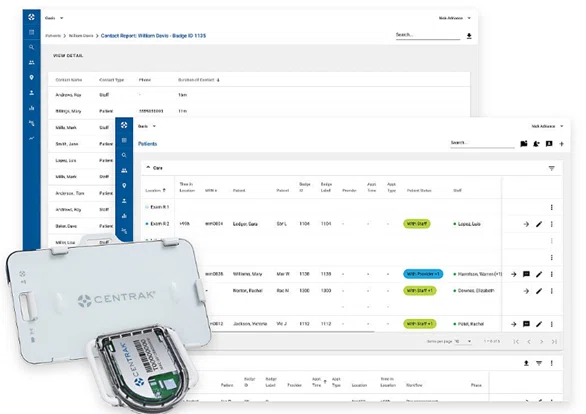The image size is (586, 414).
Task: Open the list icon in the Patients window sidebar
Action: pos(124,140)
